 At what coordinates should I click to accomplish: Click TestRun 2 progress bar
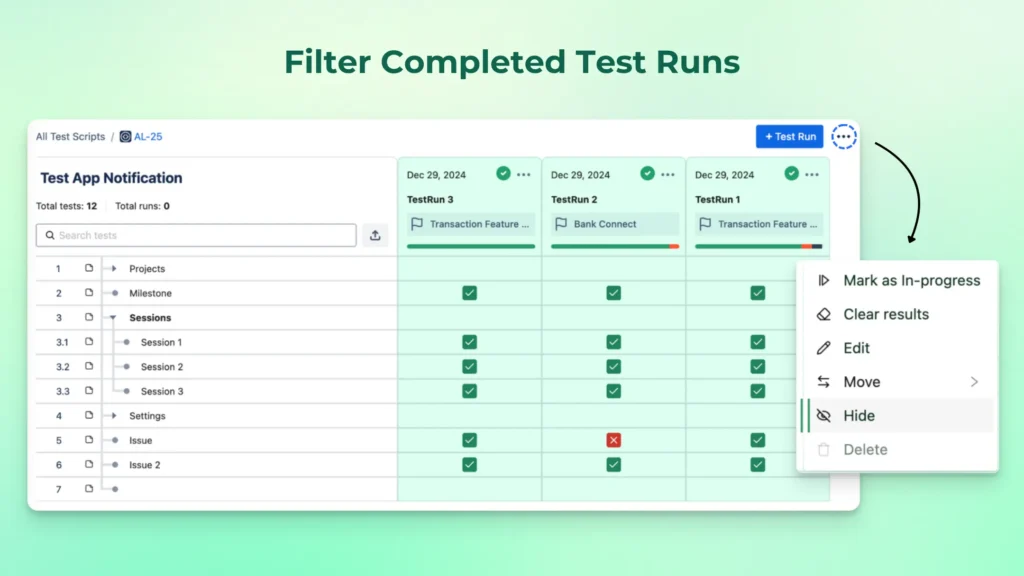[615, 246]
